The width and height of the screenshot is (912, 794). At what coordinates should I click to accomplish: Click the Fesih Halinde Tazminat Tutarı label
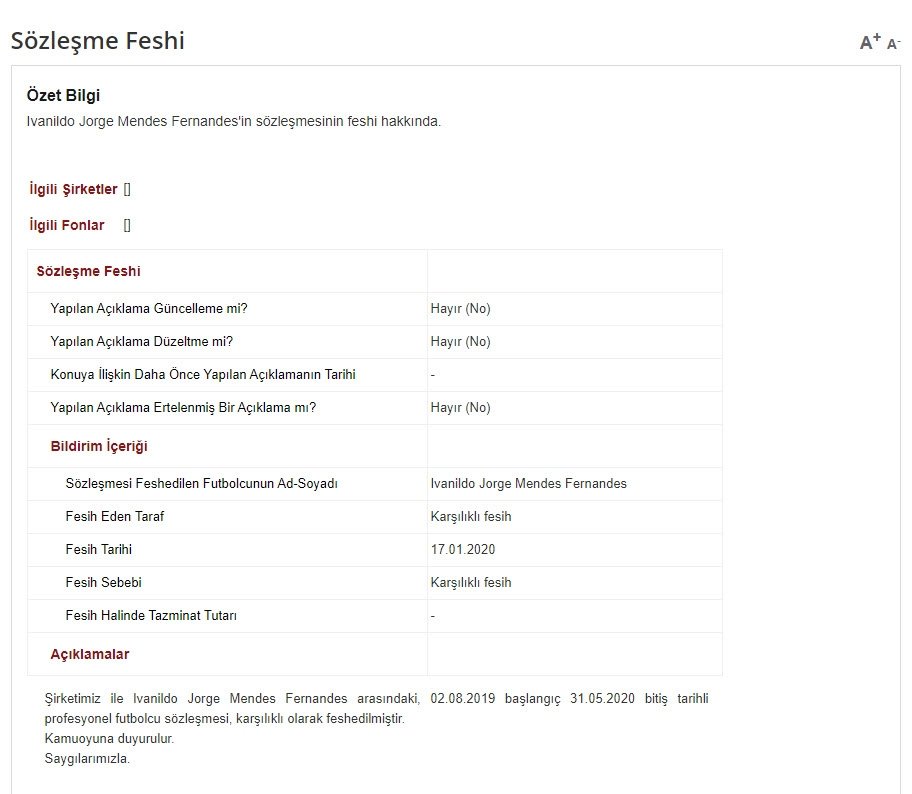coord(151,615)
